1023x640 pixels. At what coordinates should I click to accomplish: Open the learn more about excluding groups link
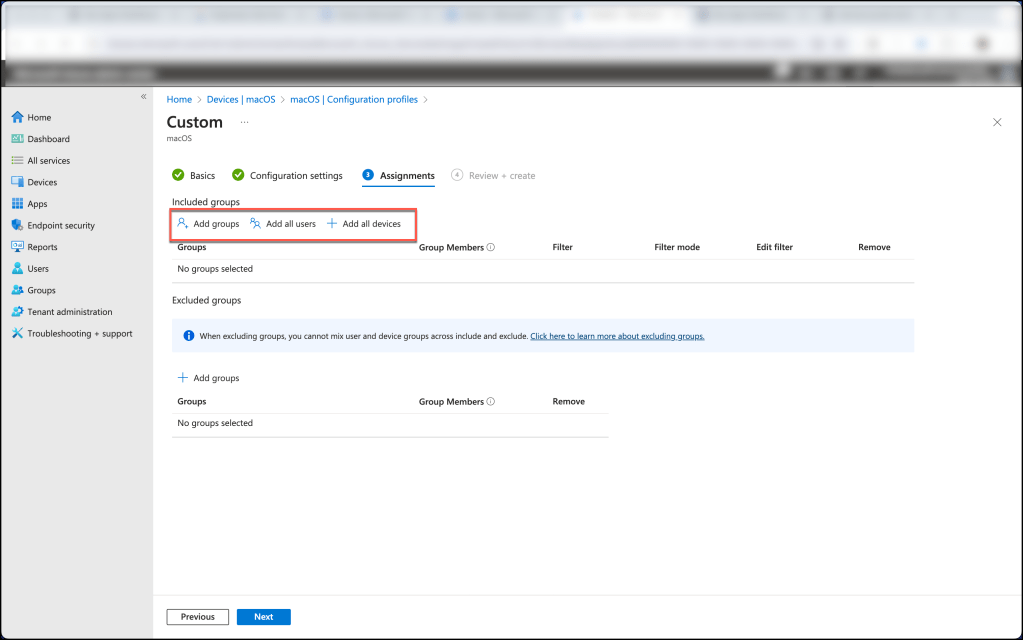click(x=617, y=336)
